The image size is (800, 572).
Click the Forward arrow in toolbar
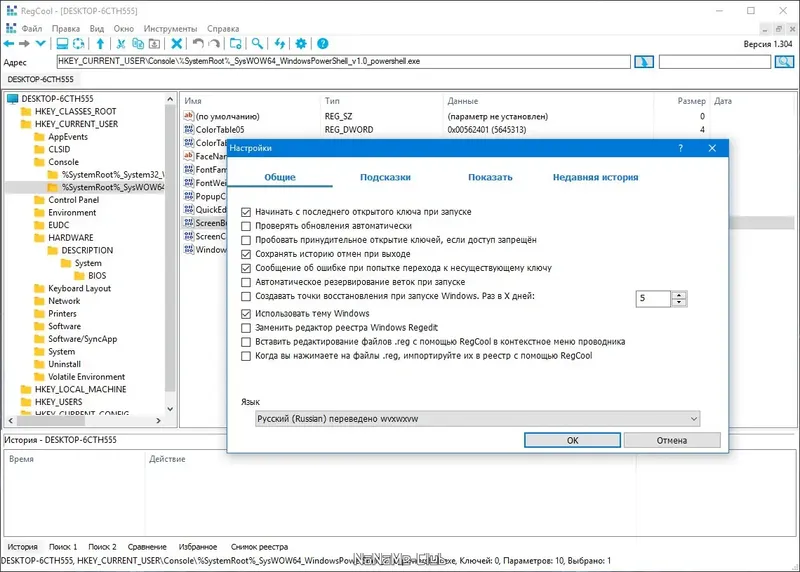(24, 44)
